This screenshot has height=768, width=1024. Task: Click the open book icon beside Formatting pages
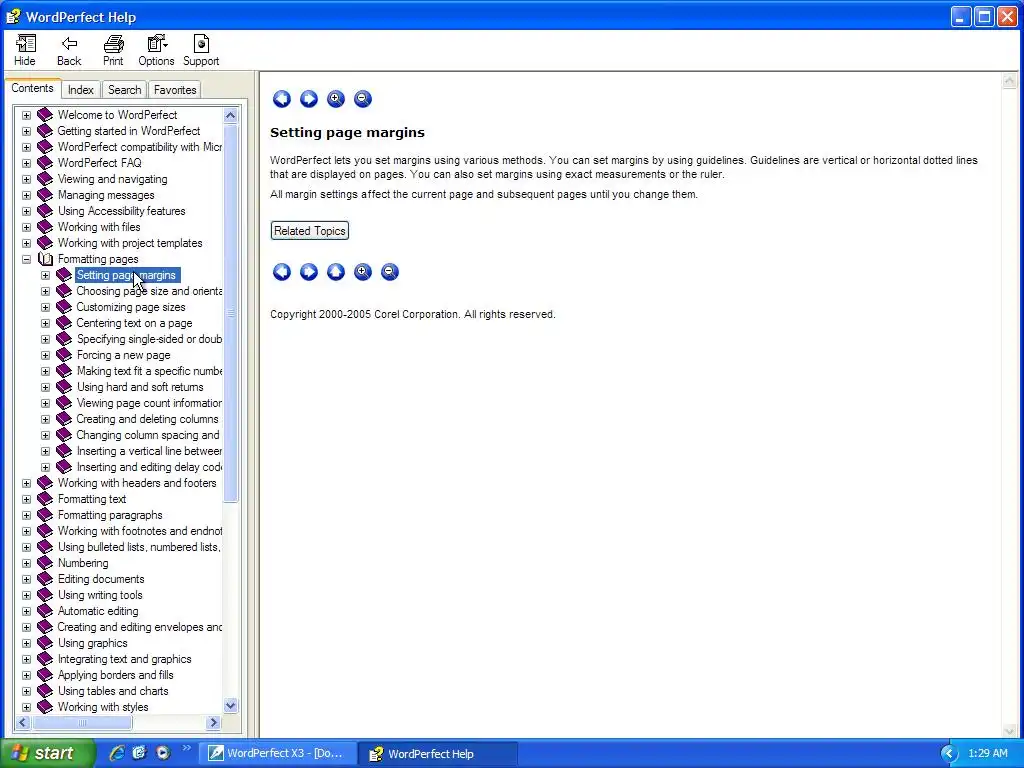pos(45,259)
